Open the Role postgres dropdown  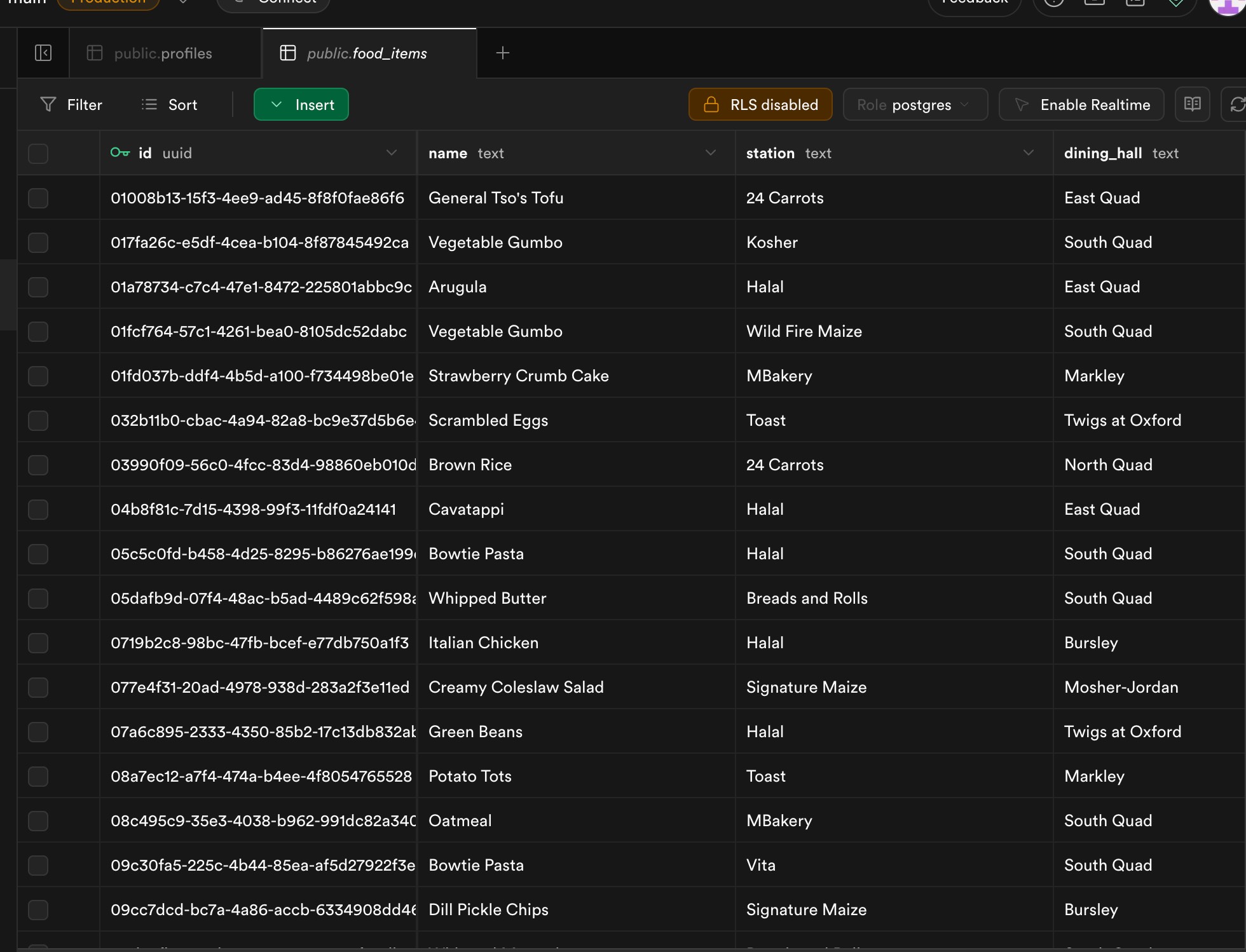tap(915, 104)
